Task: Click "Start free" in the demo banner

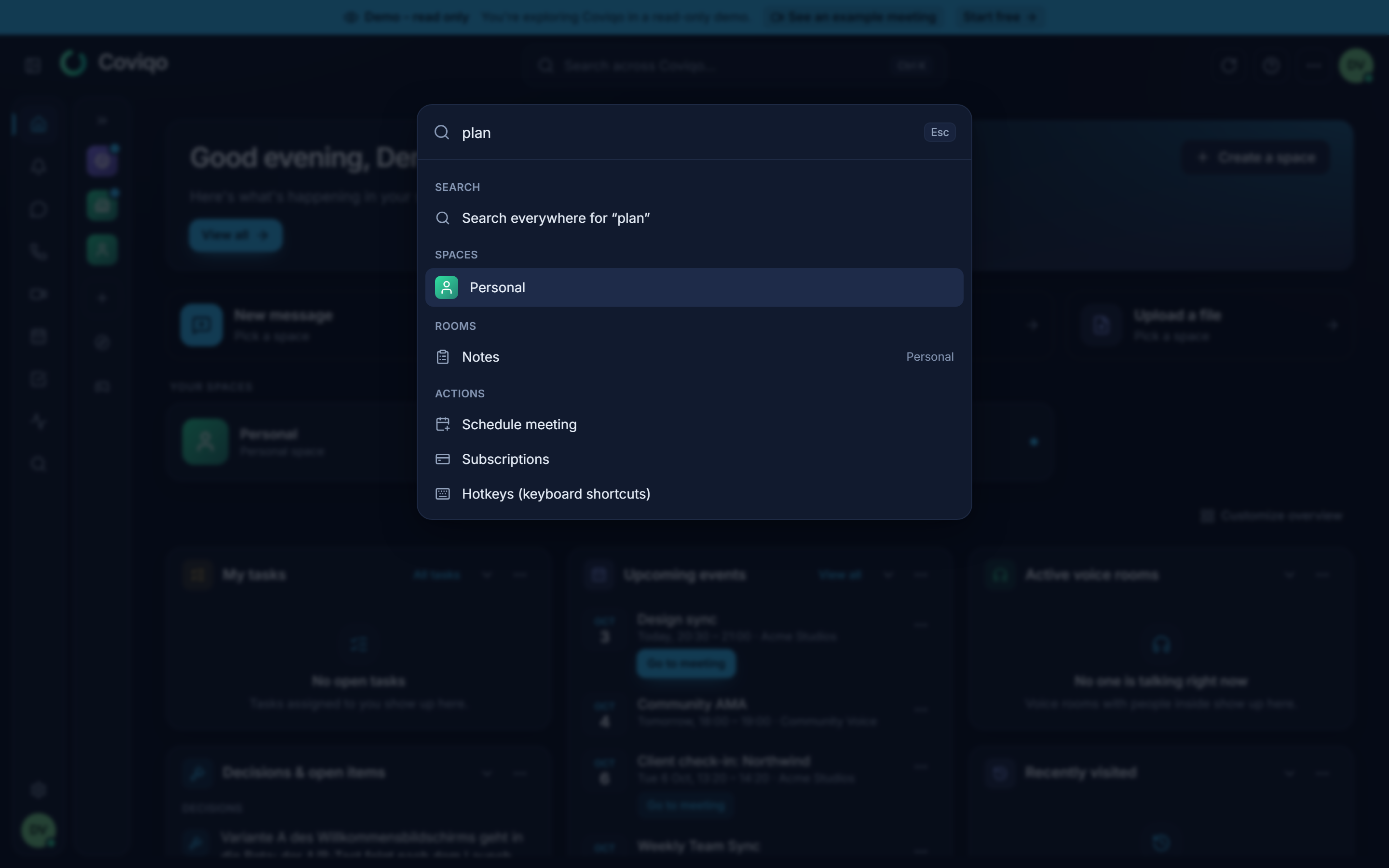Action: 1000,17
